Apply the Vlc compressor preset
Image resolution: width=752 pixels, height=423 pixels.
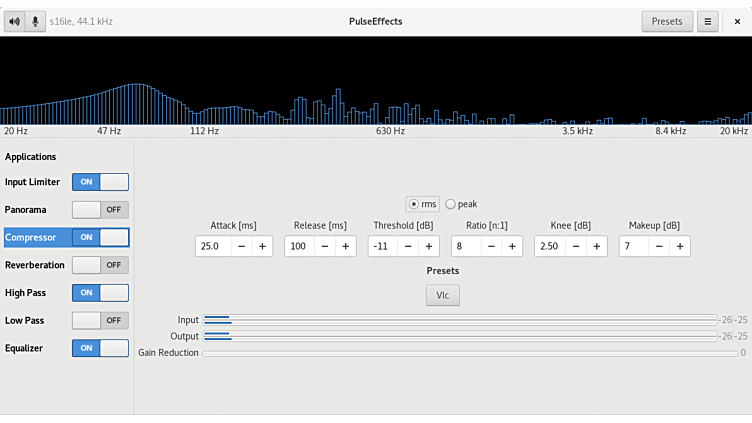[x=442, y=295]
